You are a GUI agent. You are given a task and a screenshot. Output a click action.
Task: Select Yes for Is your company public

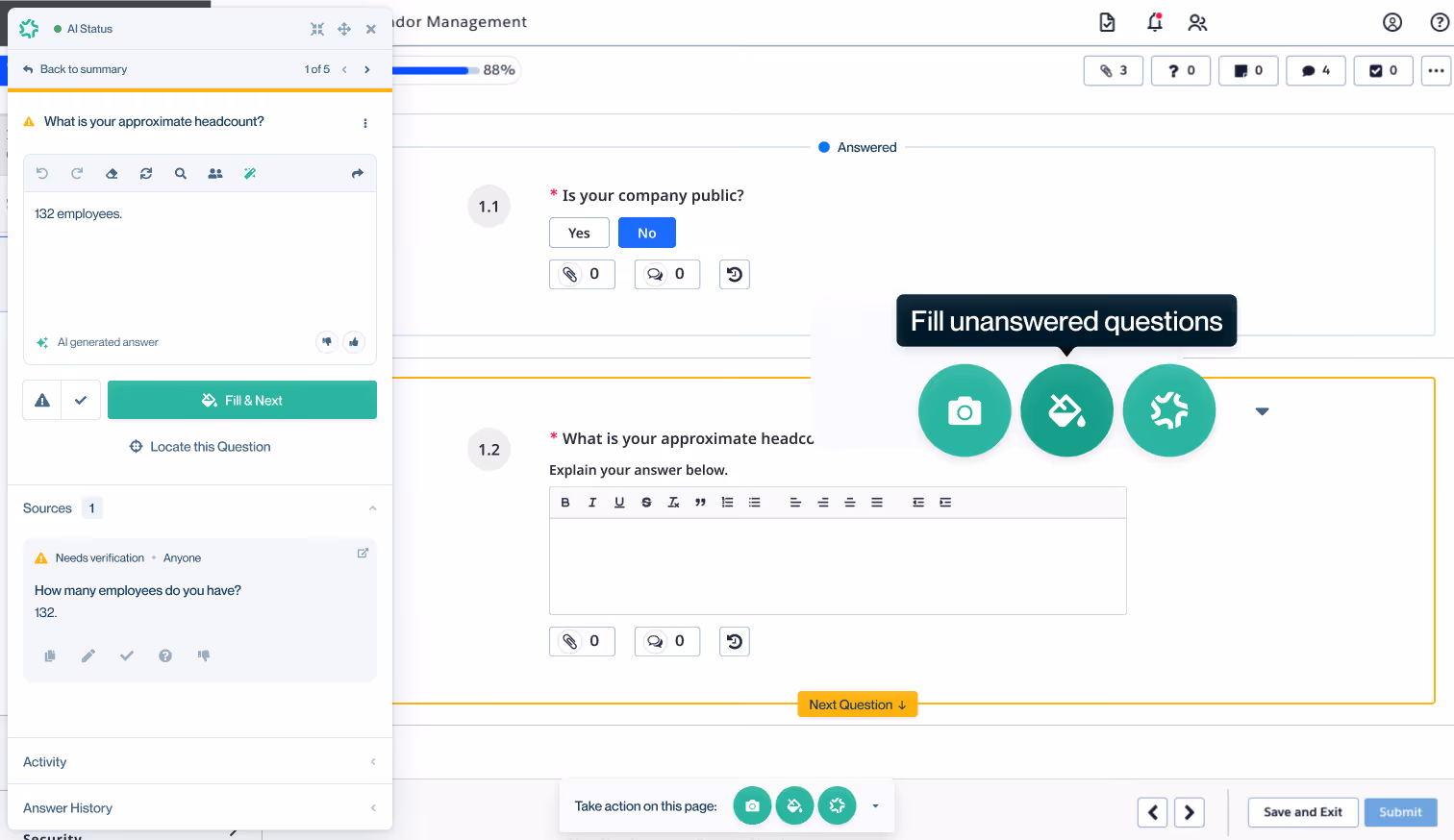pos(579,233)
